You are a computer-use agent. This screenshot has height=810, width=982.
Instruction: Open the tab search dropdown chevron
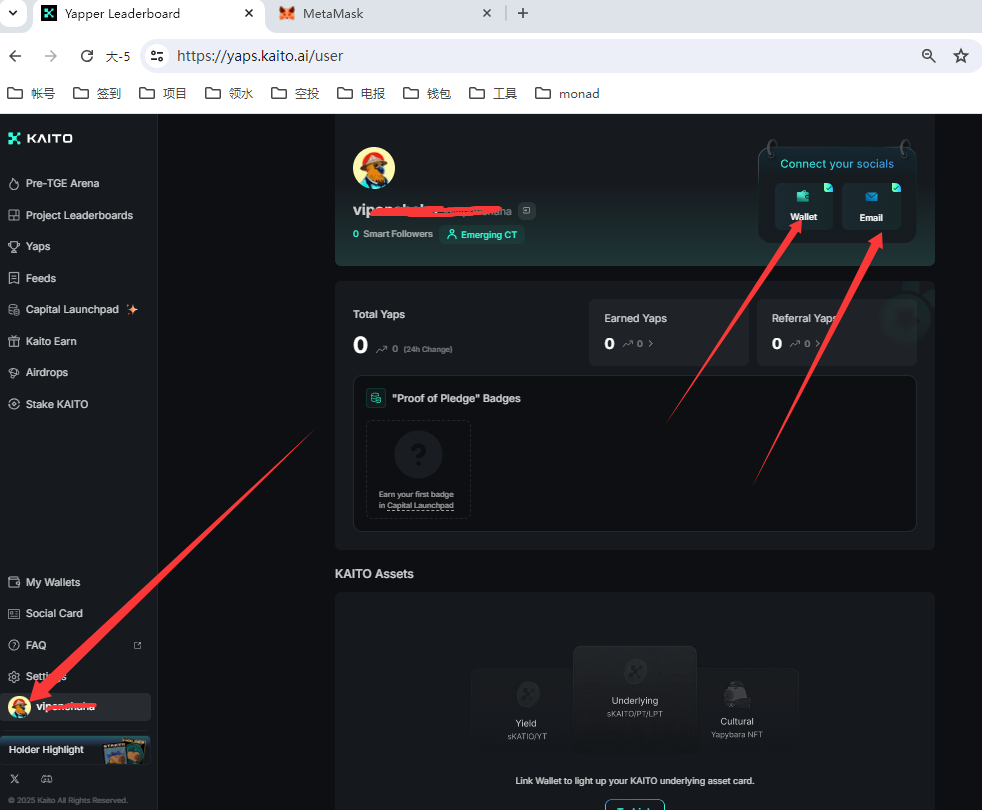click(13, 13)
